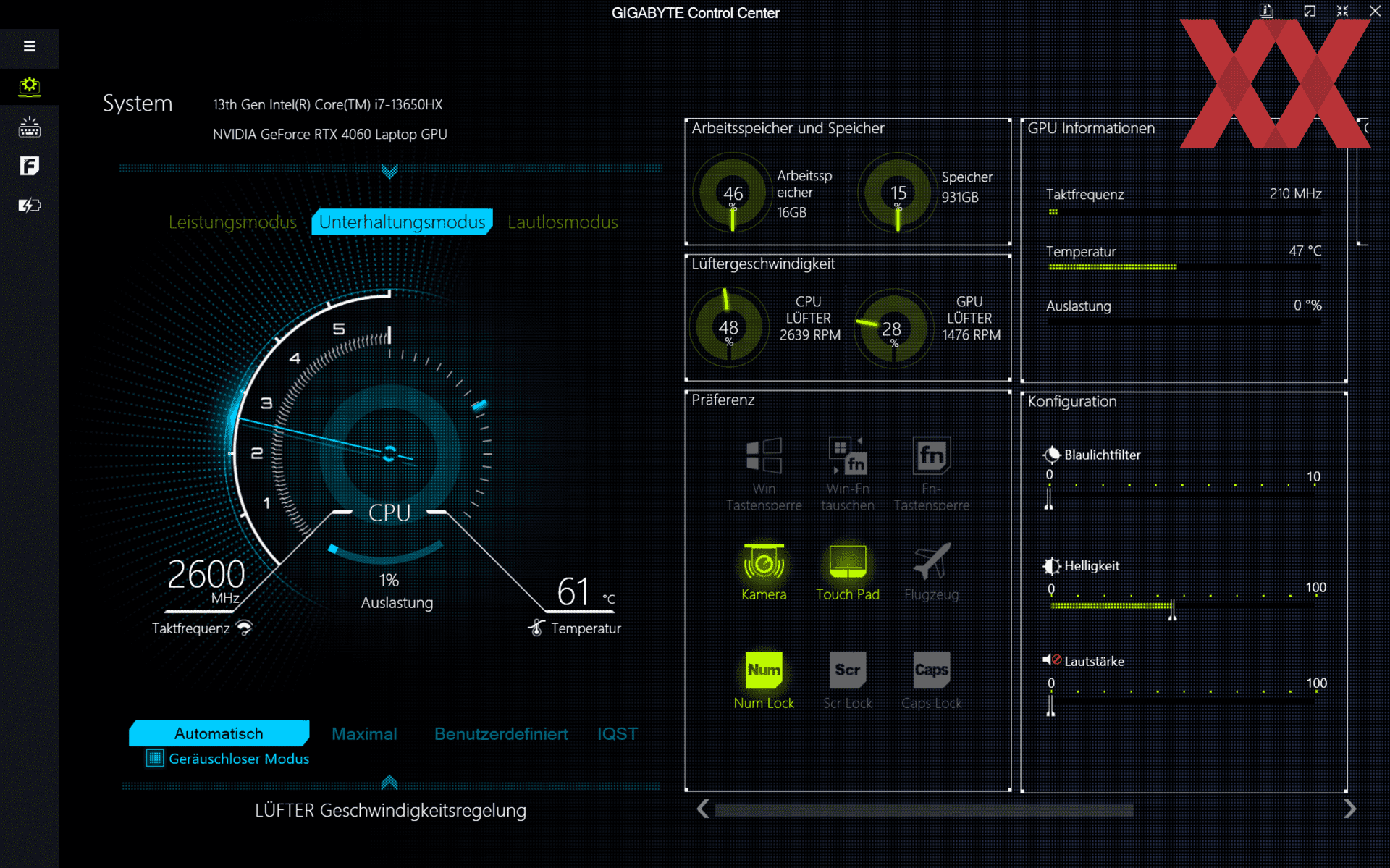Image resolution: width=1390 pixels, height=868 pixels.
Task: Click the restore window icon in title bar
Action: 1310,11
